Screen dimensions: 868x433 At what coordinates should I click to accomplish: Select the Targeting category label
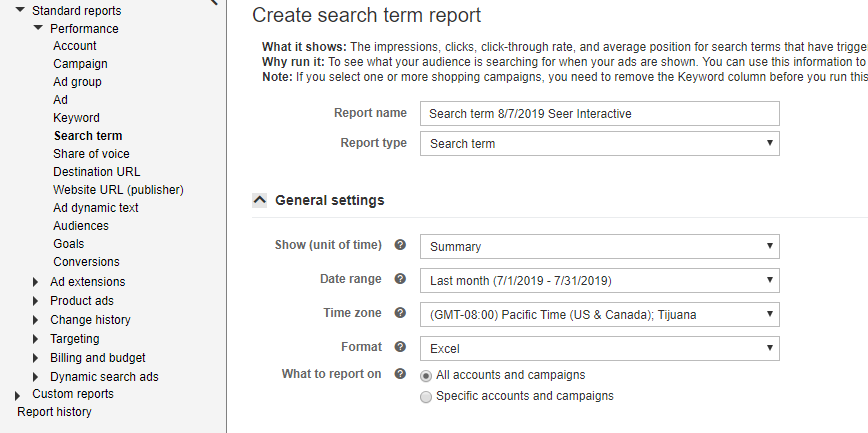click(x=75, y=339)
